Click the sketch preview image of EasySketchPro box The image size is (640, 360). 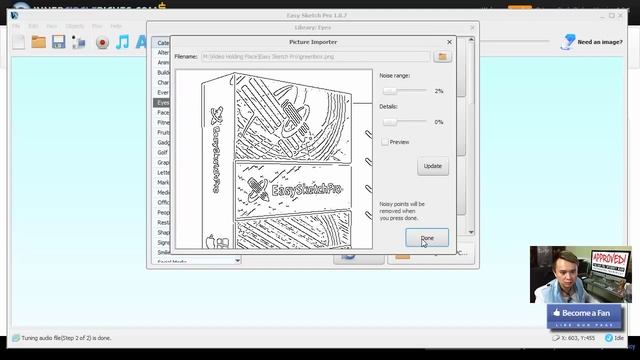(x=274, y=159)
